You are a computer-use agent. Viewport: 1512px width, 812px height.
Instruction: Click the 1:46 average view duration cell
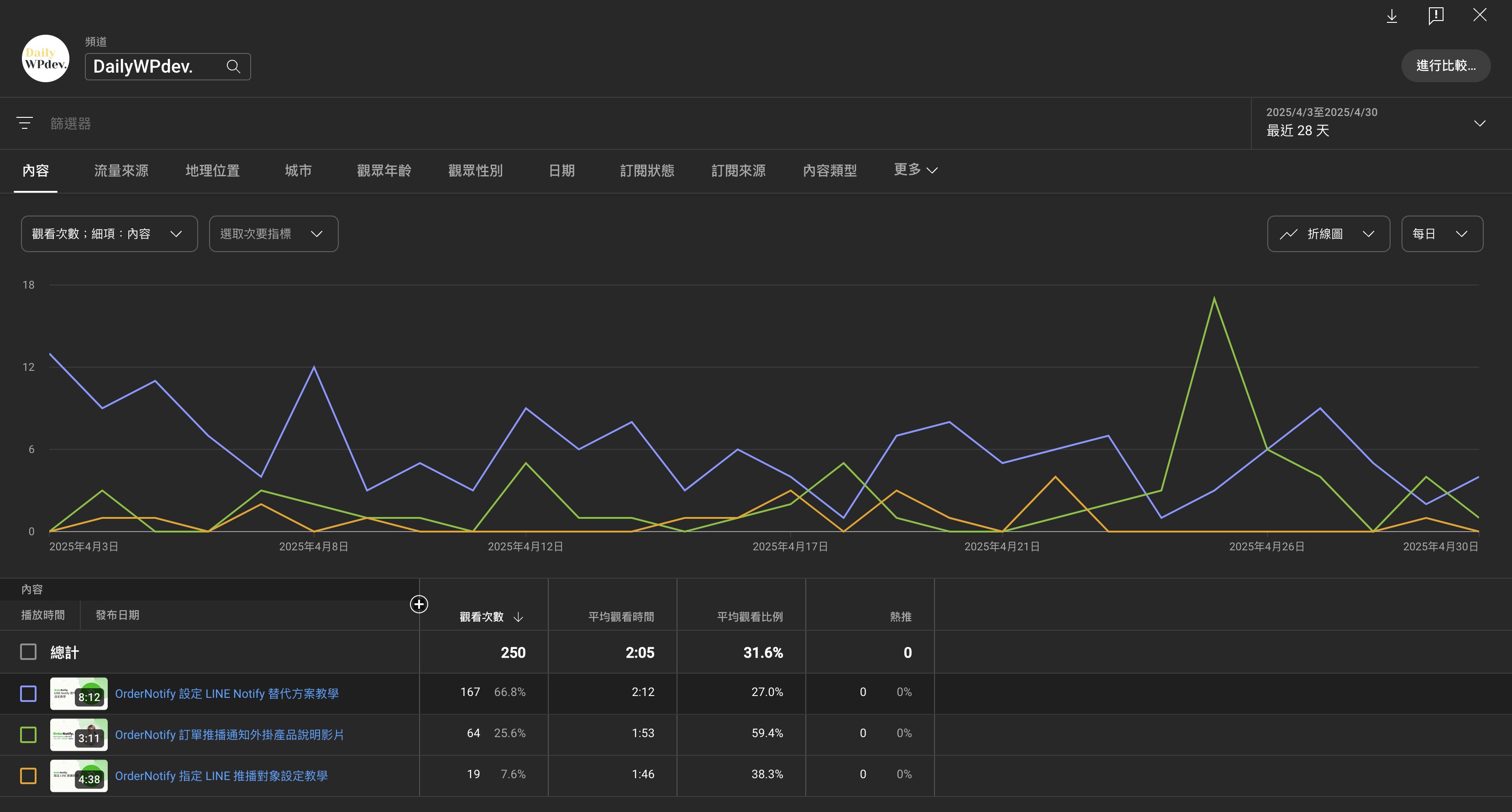click(x=643, y=775)
